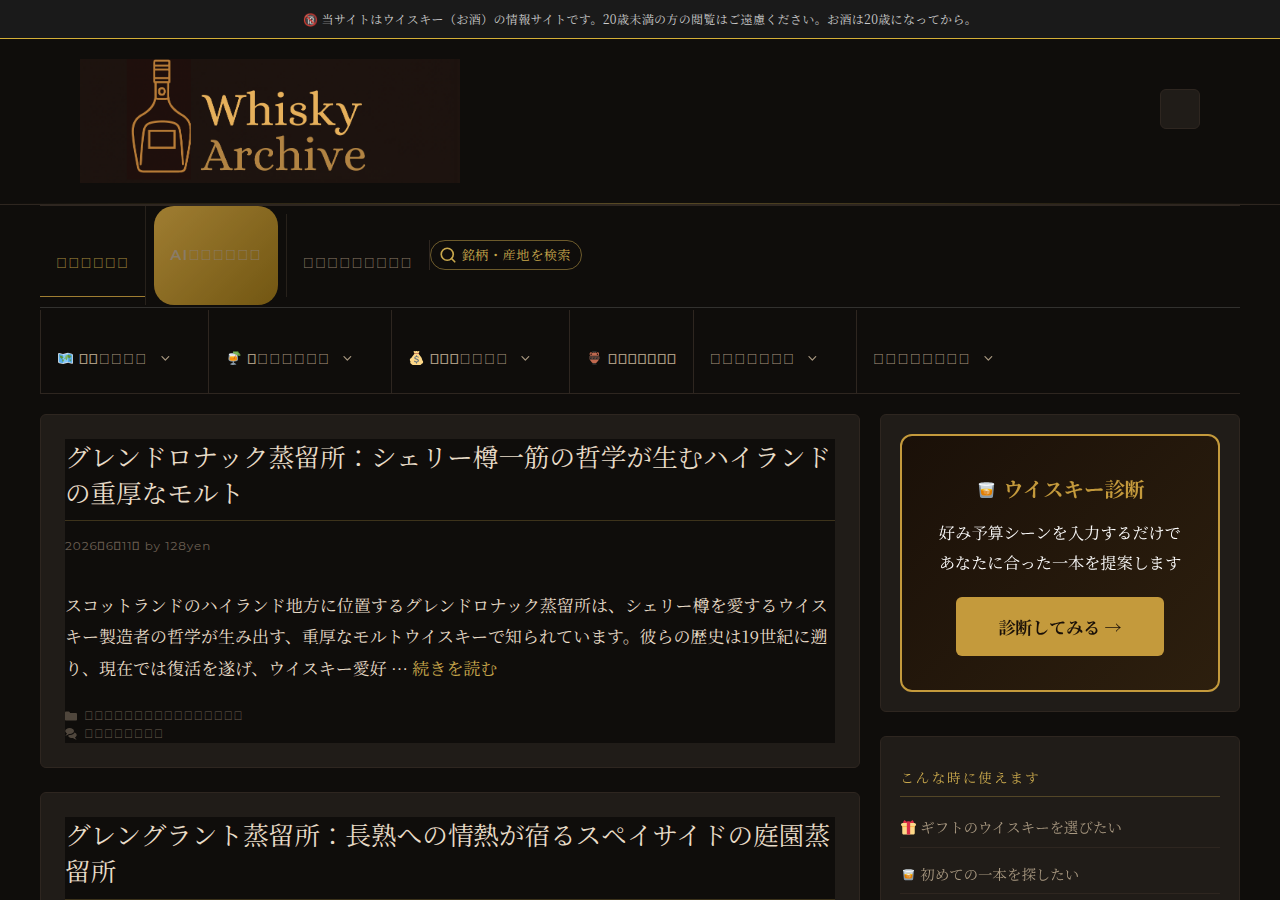Open the グレンドロナック蒸留所 article title
This screenshot has height=900, width=1280.
tap(449, 475)
